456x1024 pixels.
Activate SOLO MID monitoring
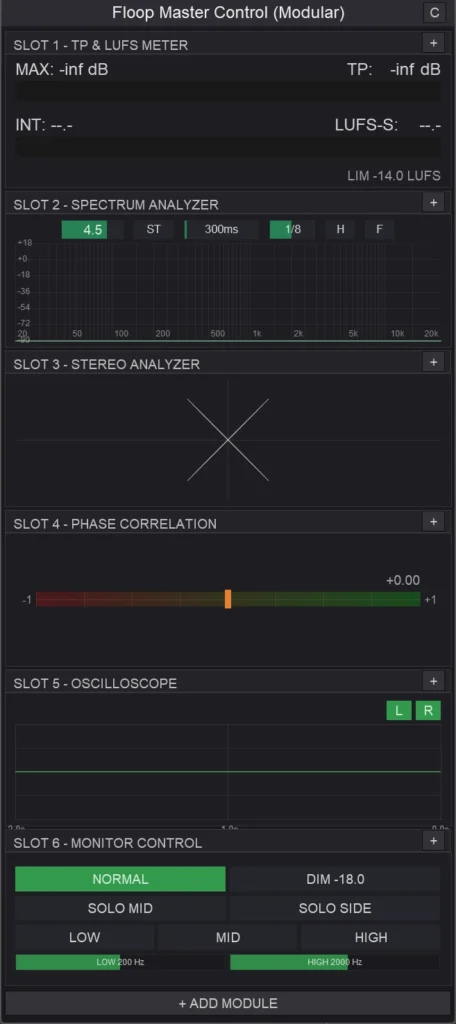[x=120, y=908]
